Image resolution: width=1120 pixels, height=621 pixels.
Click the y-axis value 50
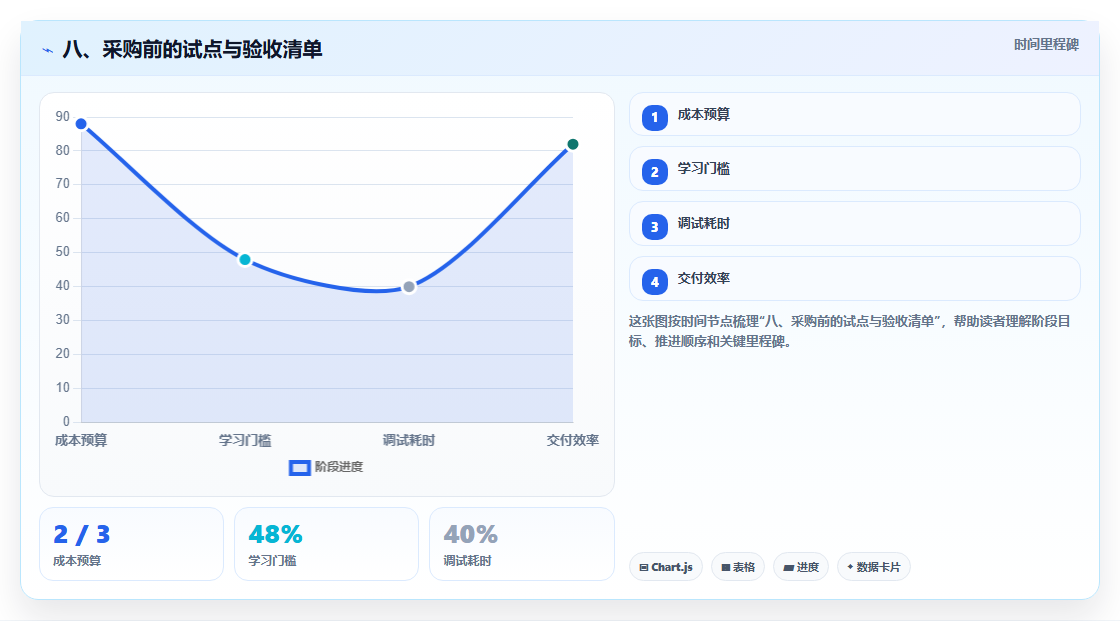pos(63,252)
